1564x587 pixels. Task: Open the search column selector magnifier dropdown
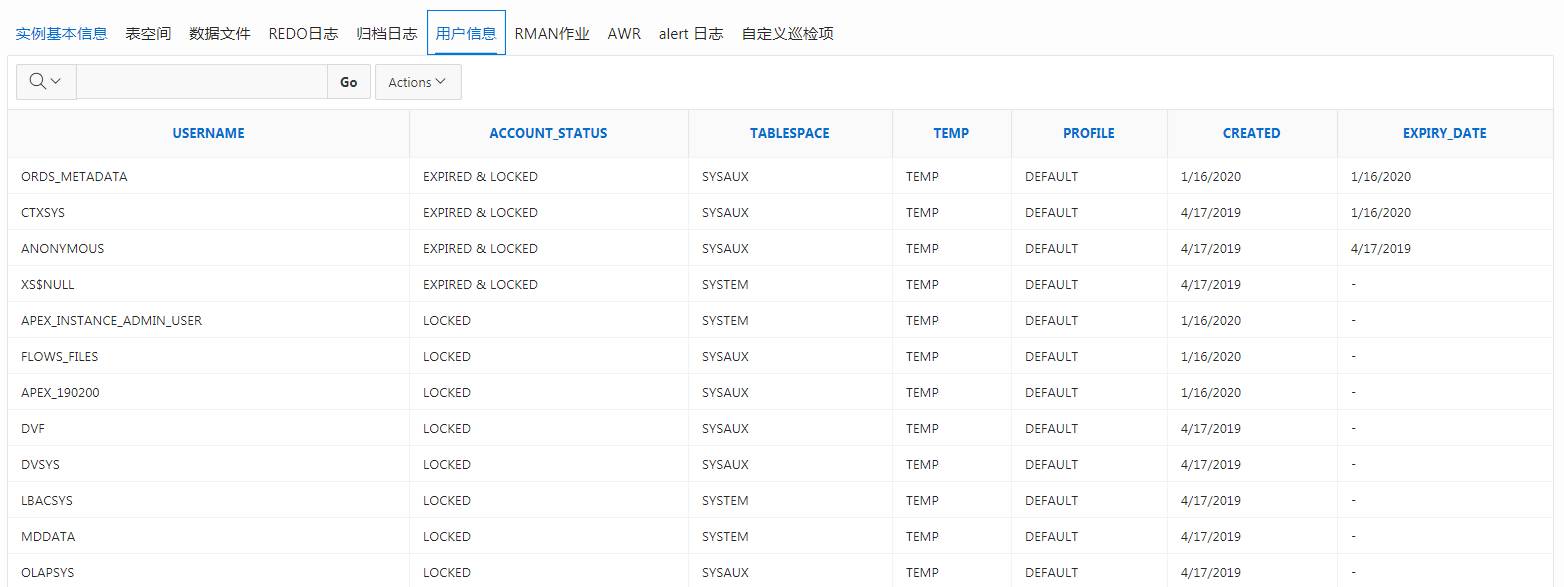tap(46, 82)
